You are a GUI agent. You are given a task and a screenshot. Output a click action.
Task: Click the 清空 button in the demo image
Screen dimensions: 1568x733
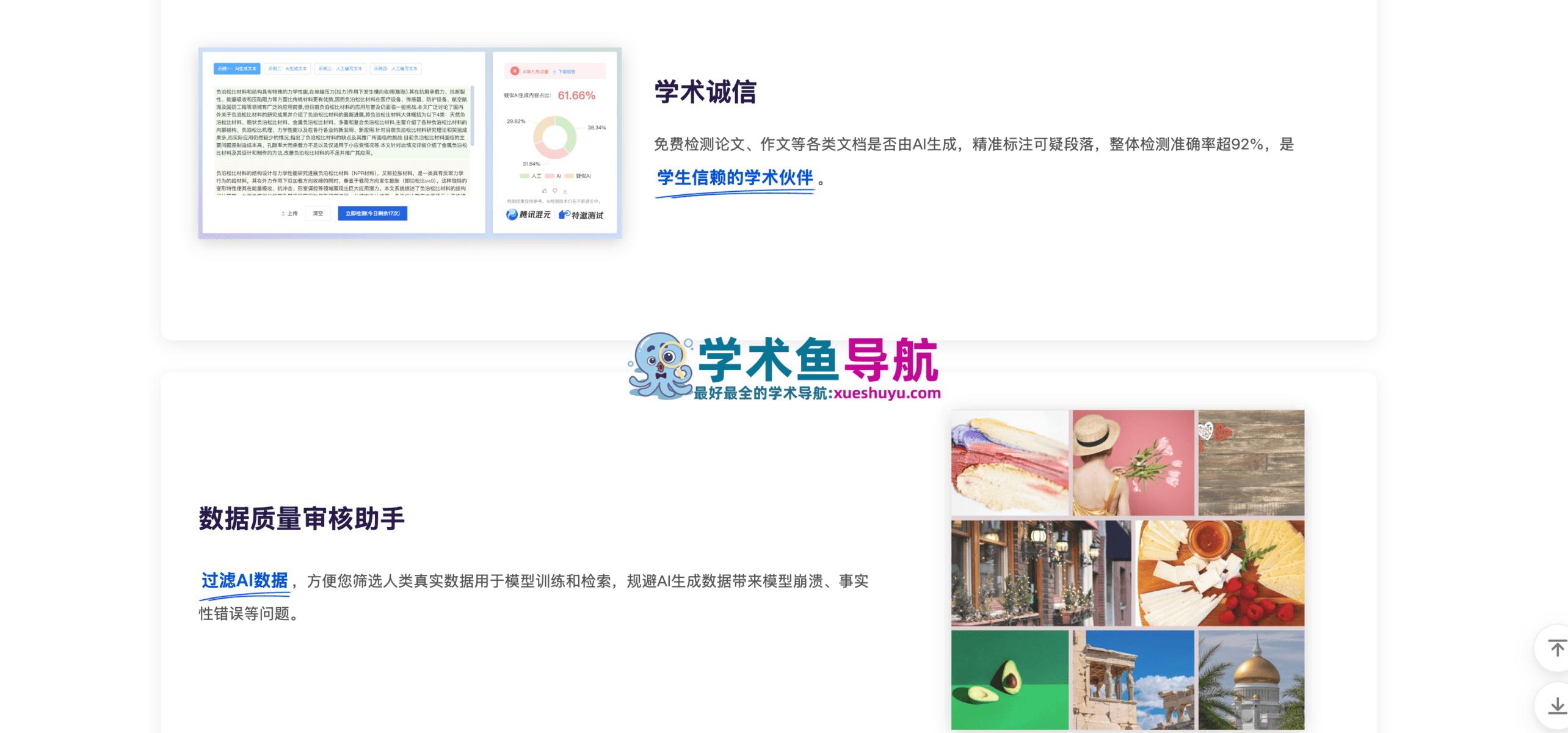318,213
